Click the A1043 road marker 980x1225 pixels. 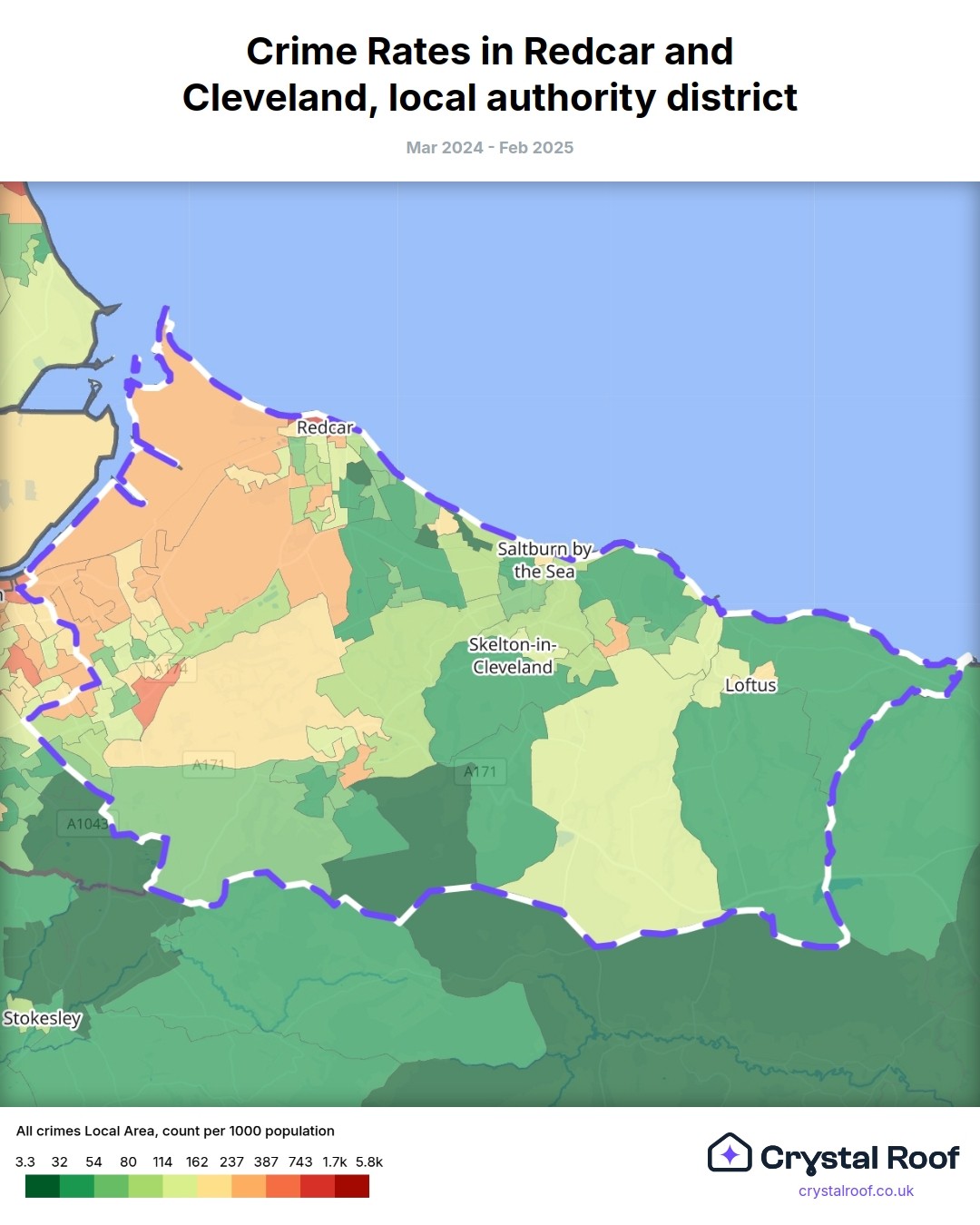[87, 824]
